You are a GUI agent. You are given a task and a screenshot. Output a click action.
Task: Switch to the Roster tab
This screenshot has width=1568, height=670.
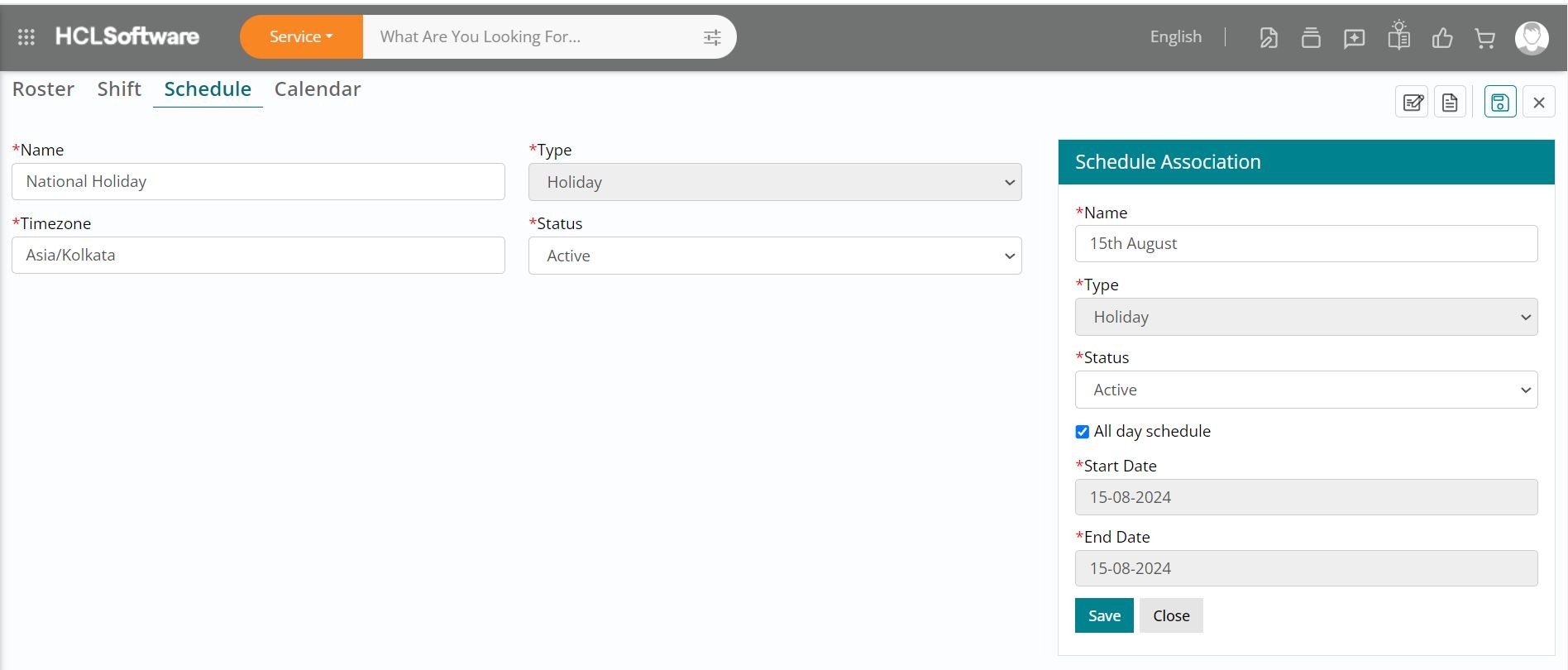(x=43, y=89)
